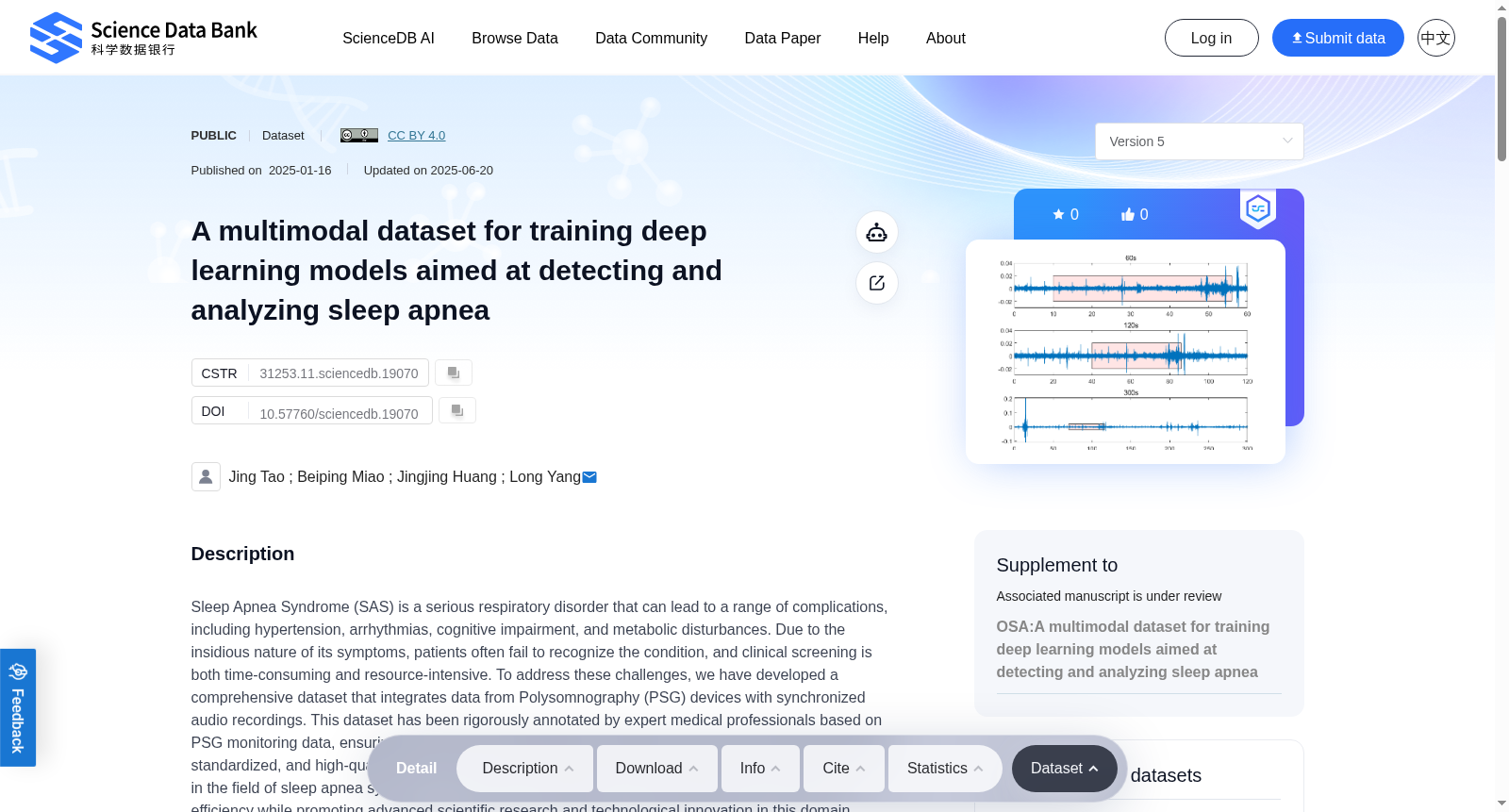1509x812 pixels.
Task: Click author name Jing Tao
Action: click(257, 477)
